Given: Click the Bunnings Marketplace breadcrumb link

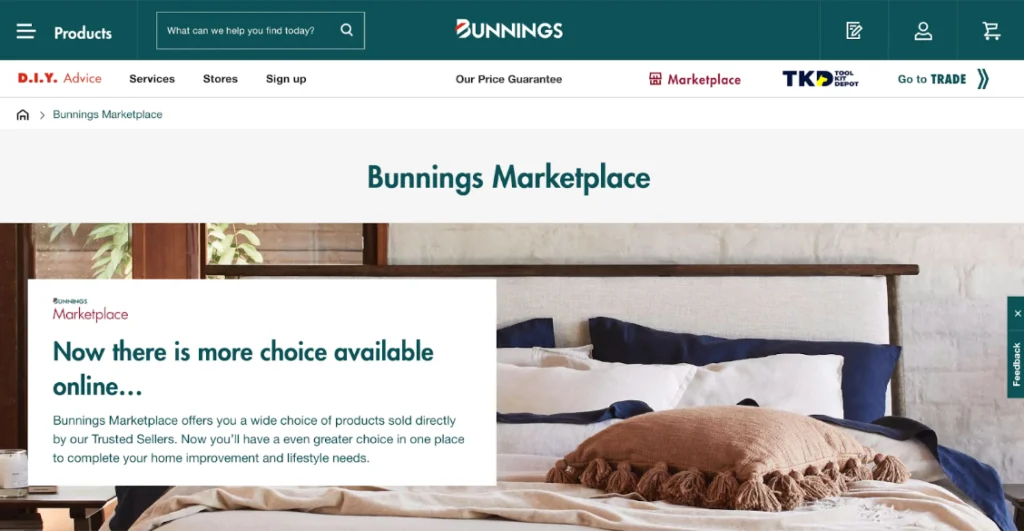Looking at the screenshot, I should tap(108, 114).
